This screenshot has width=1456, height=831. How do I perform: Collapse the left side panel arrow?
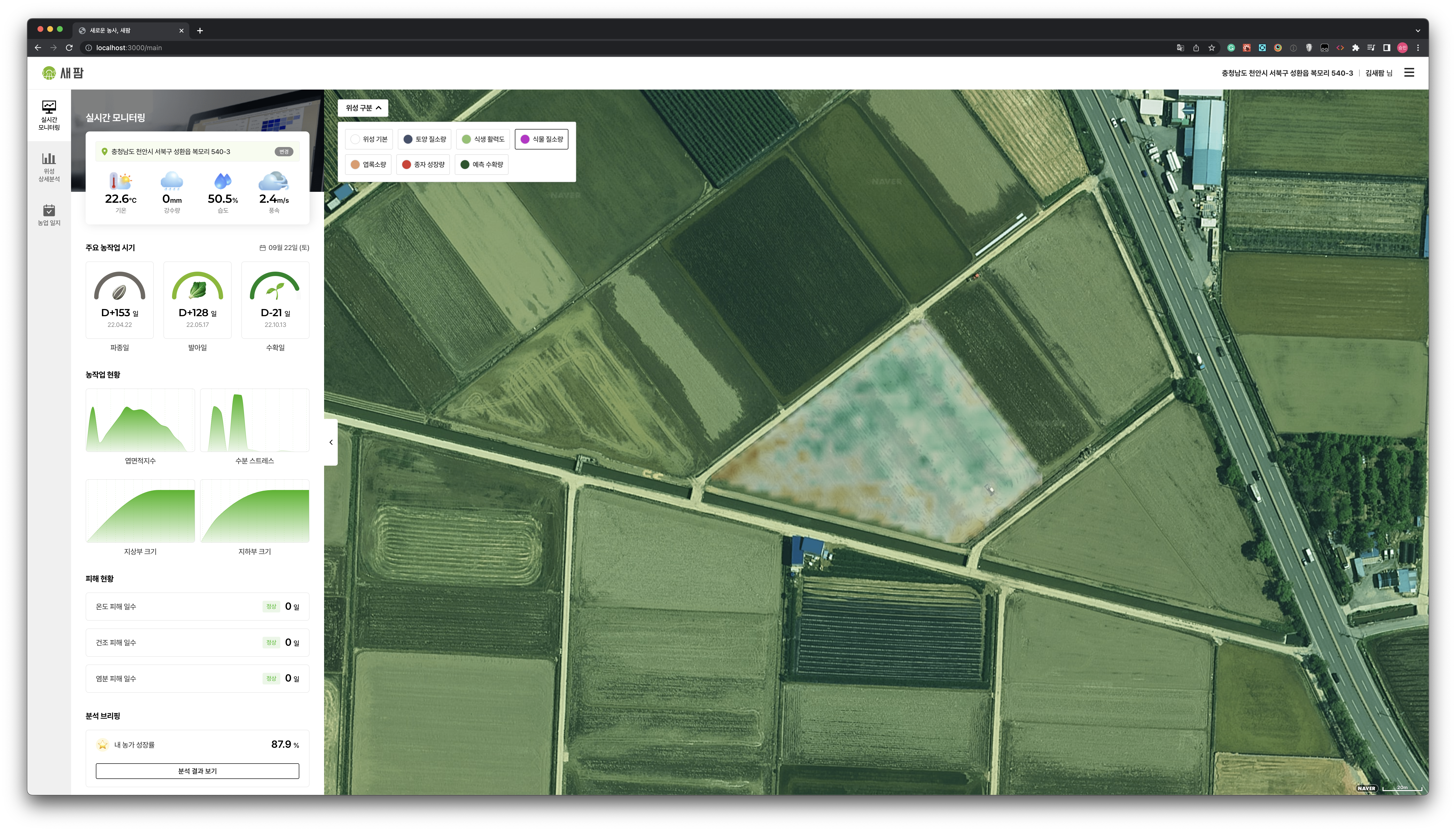(x=331, y=442)
